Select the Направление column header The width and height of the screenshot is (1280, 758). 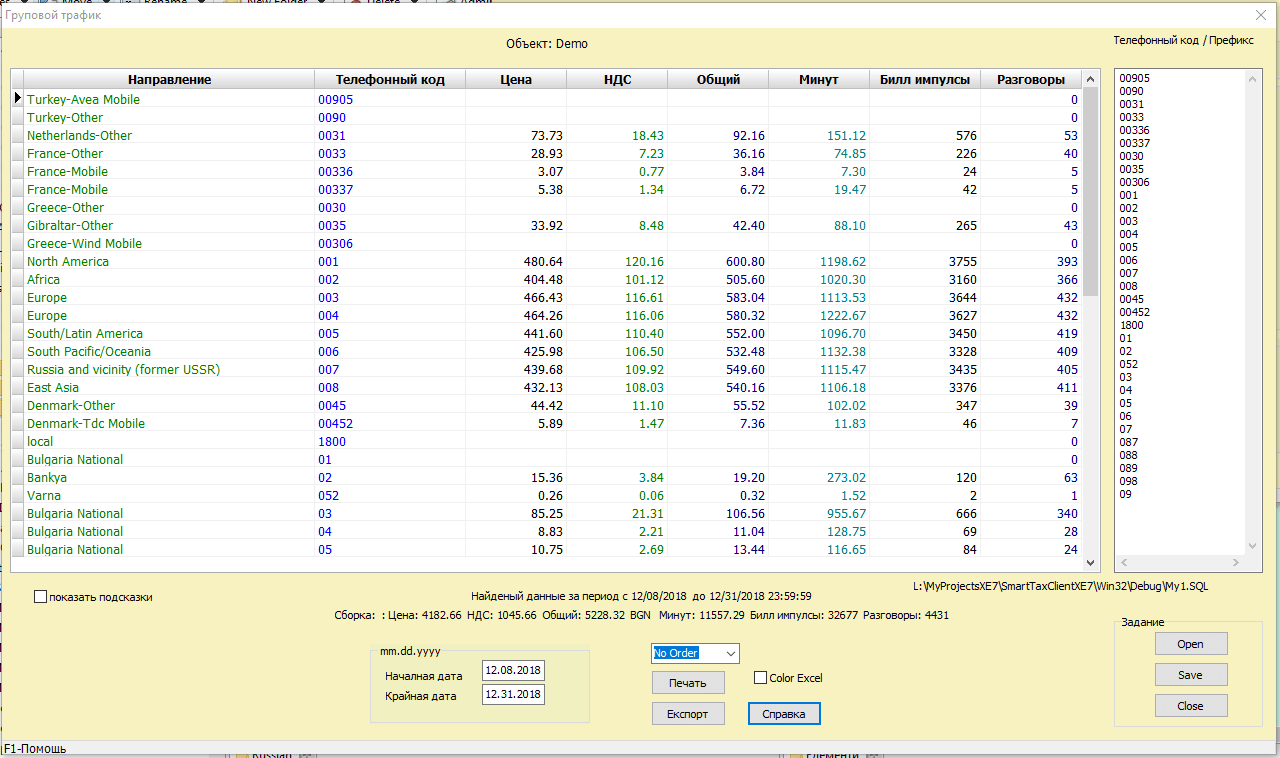[x=169, y=80]
